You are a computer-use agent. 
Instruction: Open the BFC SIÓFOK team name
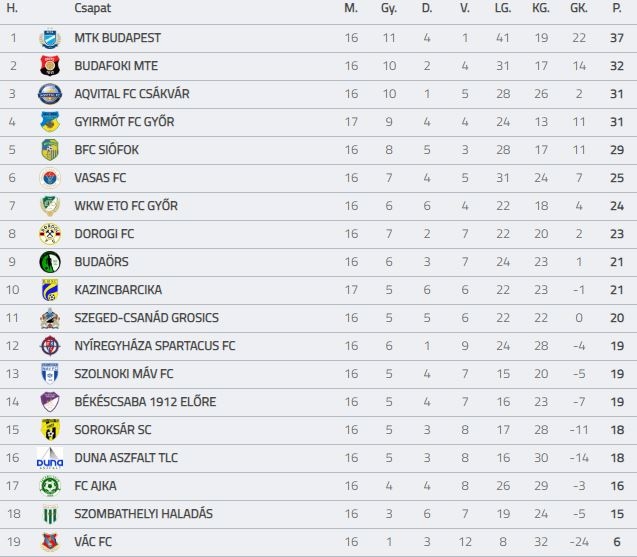pyautogui.click(x=106, y=150)
